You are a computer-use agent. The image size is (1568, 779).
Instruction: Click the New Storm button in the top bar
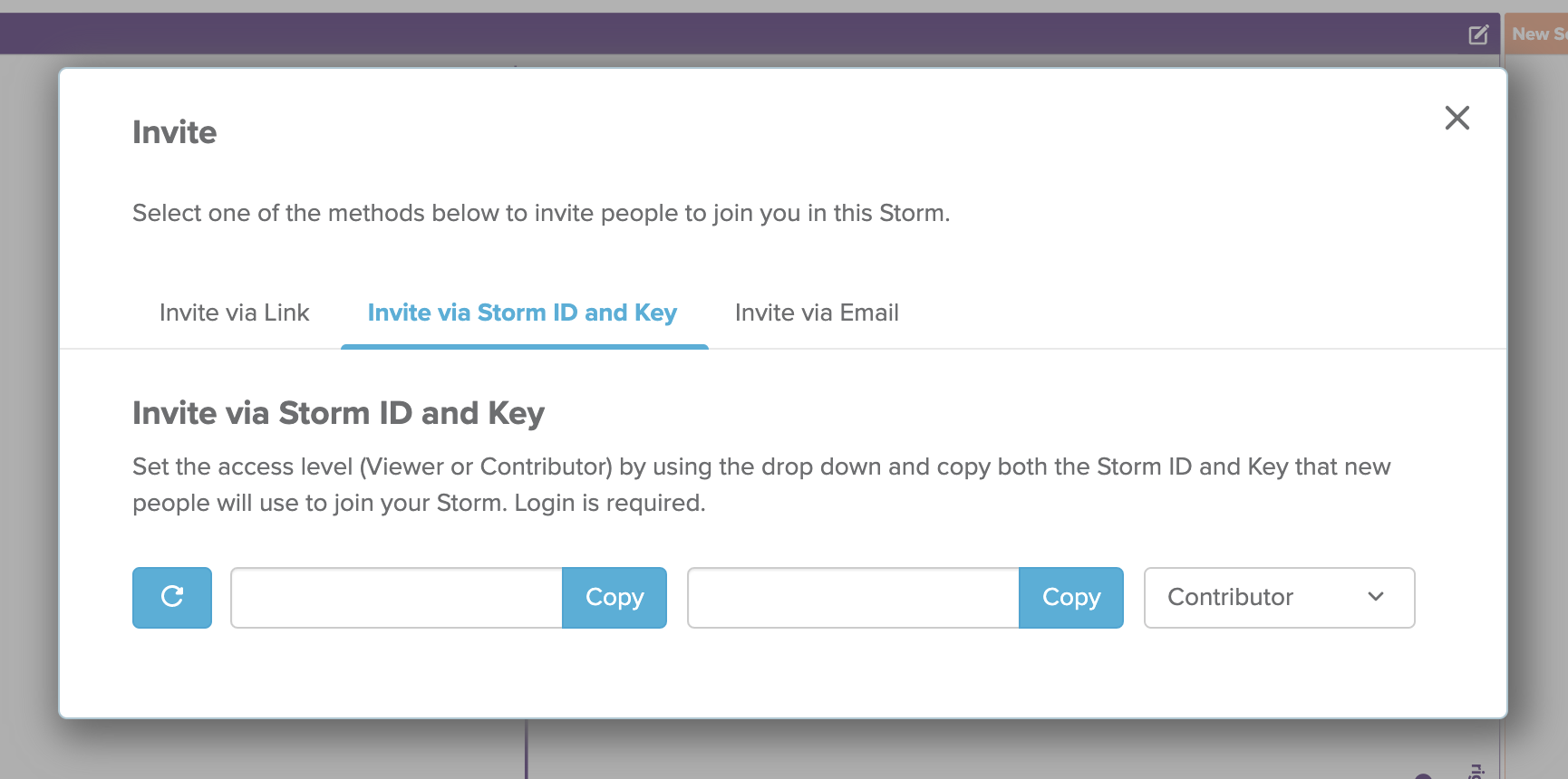tap(1538, 34)
